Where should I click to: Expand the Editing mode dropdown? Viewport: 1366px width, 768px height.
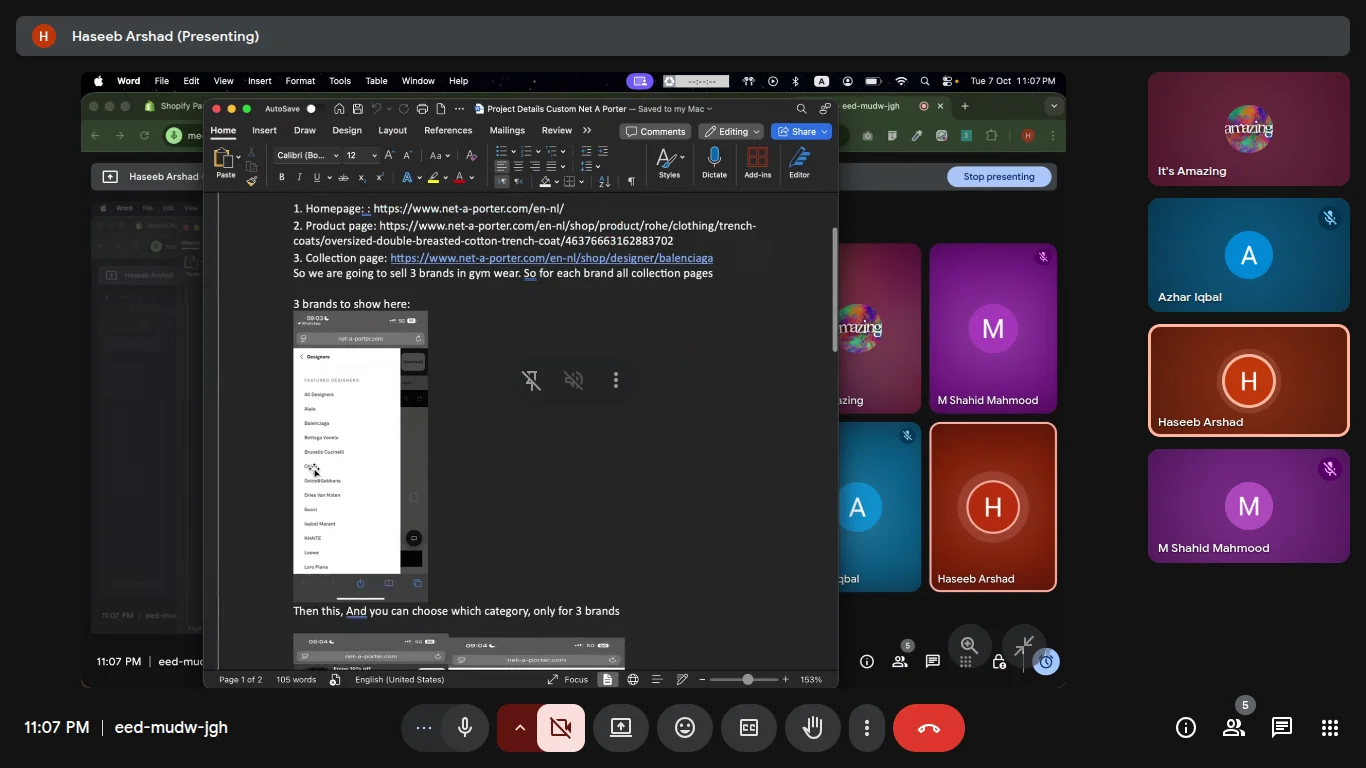click(x=732, y=132)
